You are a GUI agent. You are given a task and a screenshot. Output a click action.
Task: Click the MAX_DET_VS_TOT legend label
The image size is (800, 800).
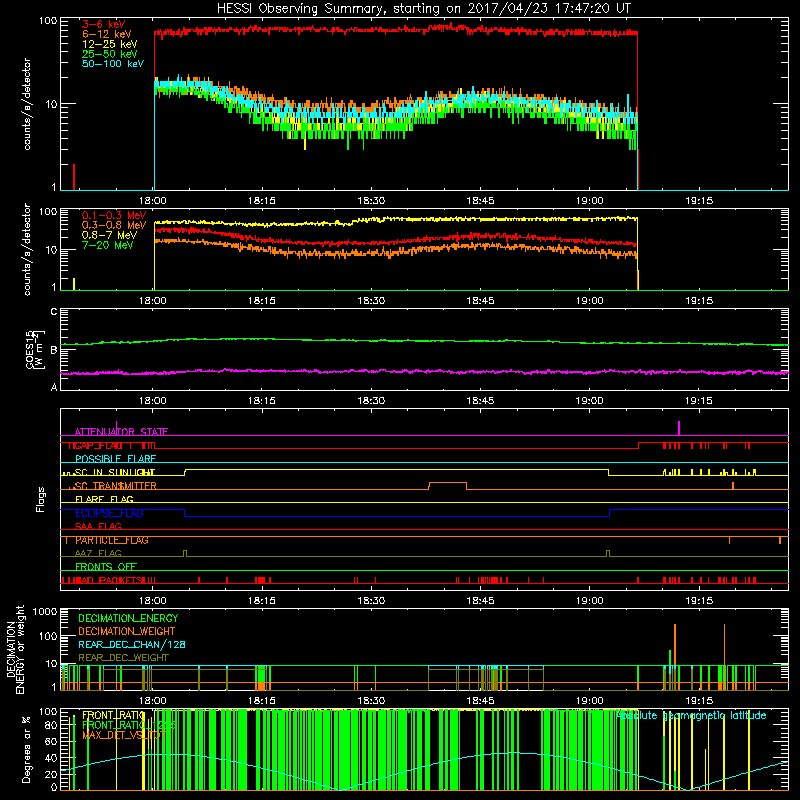[123, 735]
